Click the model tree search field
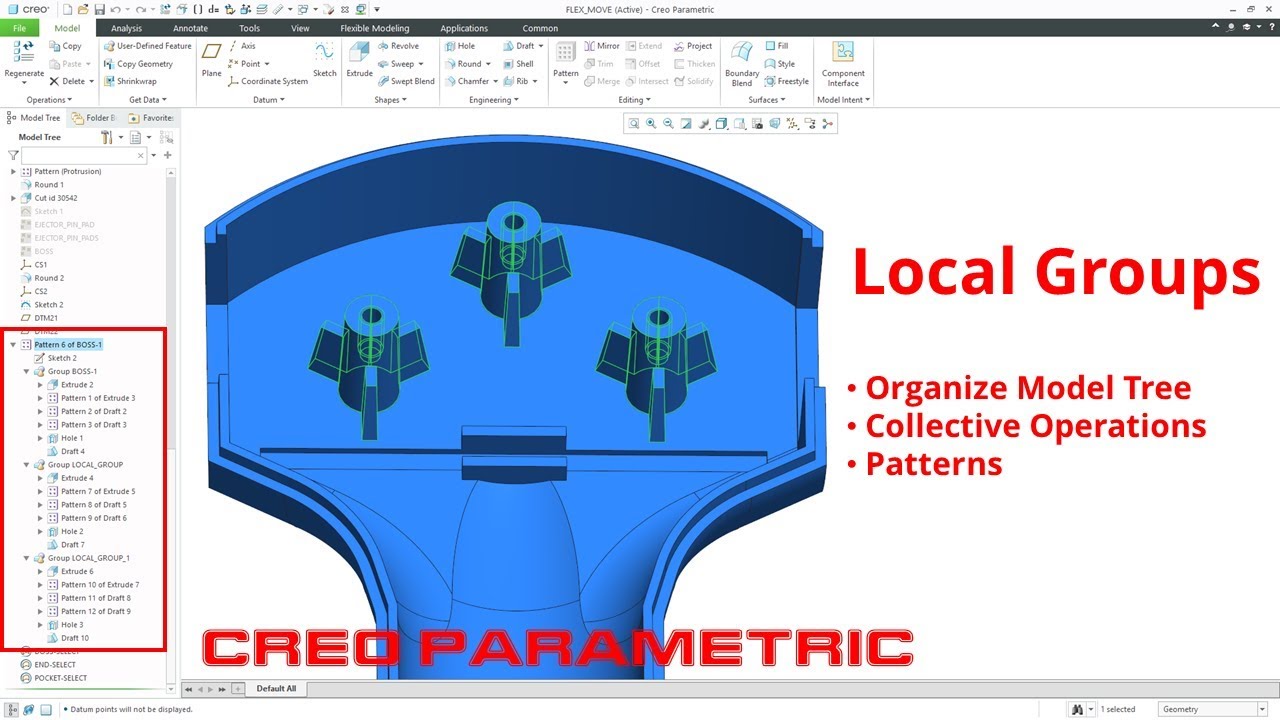 (84, 156)
